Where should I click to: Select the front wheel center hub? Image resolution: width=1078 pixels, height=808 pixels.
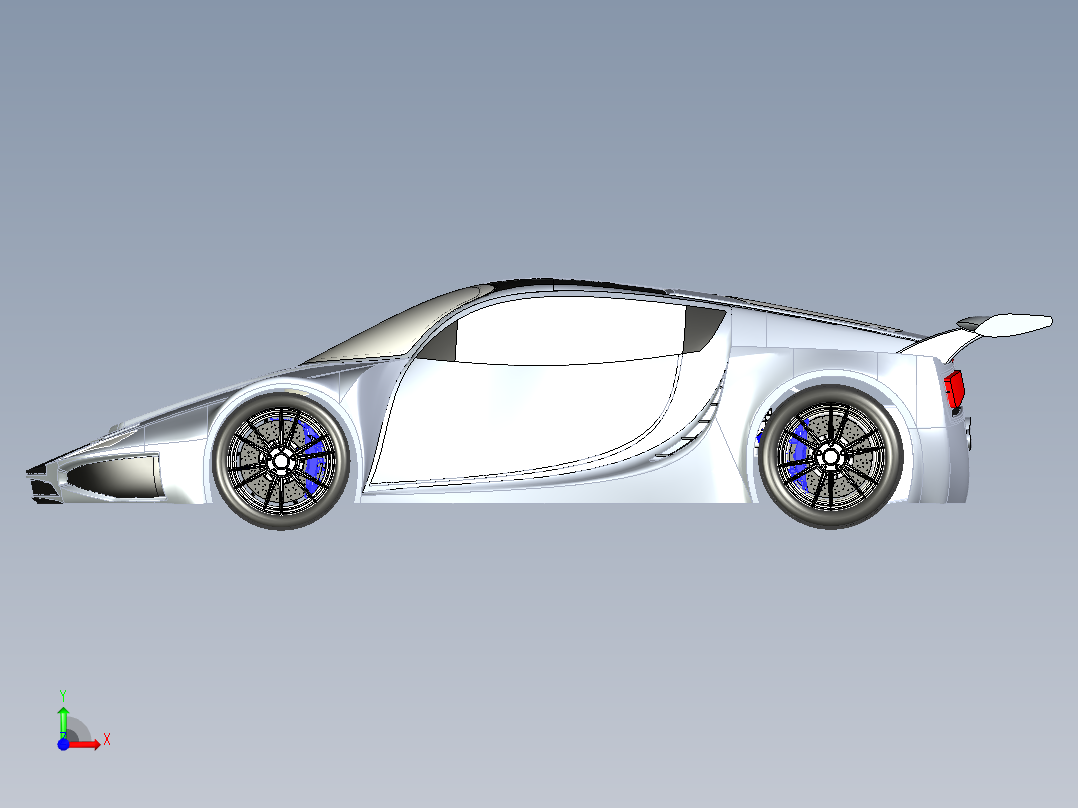(x=281, y=459)
